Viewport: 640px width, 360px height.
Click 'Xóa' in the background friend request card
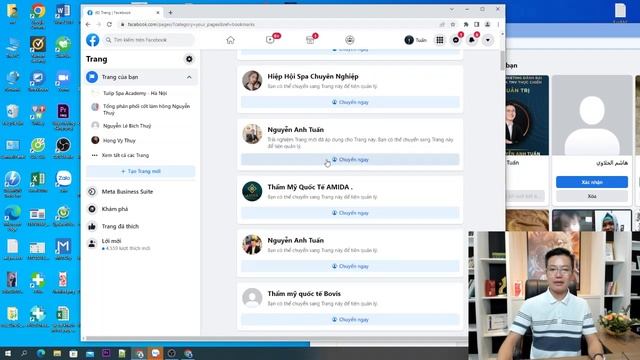[591, 196]
